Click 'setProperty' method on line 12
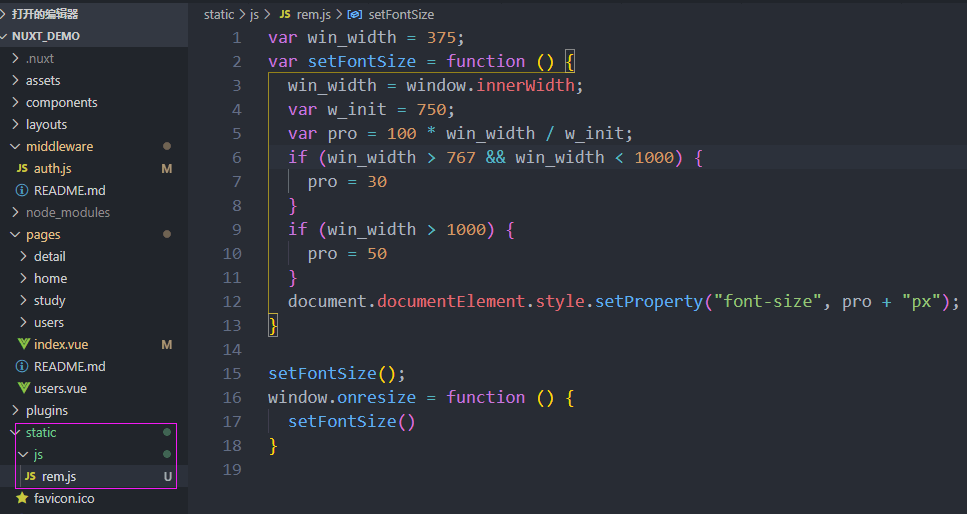The image size is (967, 514). (x=649, y=301)
